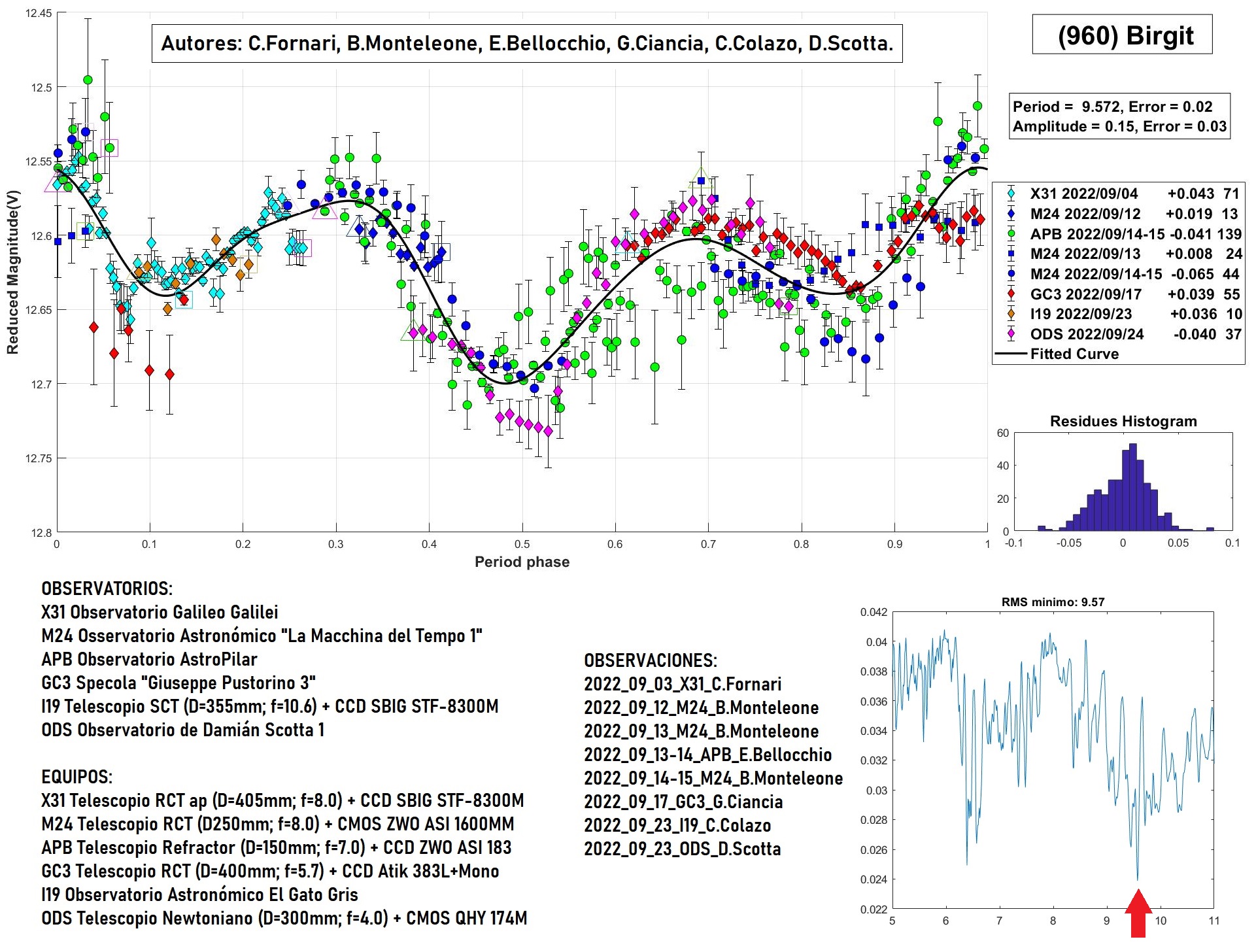The height and width of the screenshot is (952, 1256).
Task: Click the 'Reduced Magnitude(V)' axis label
Action: (x=12, y=272)
